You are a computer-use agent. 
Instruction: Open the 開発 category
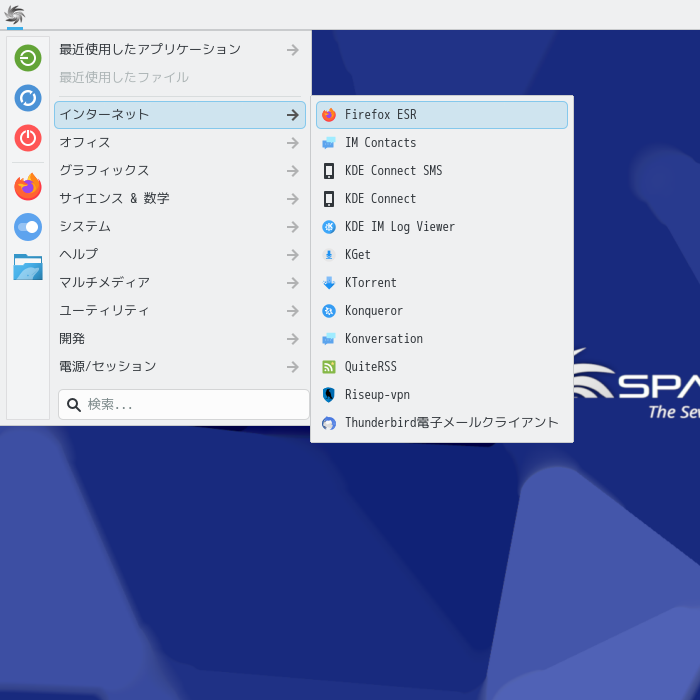click(180, 339)
